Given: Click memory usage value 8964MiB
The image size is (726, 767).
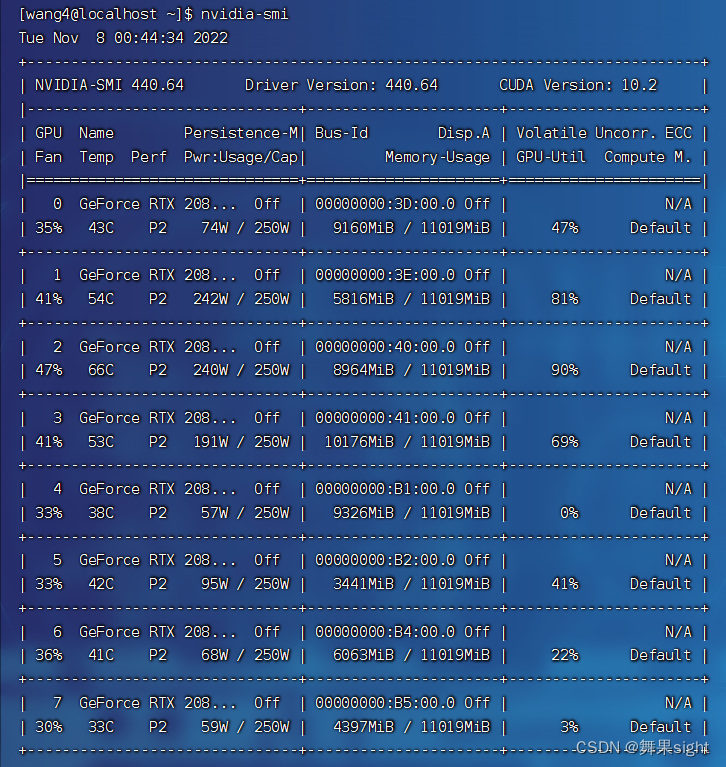Looking at the screenshot, I should point(363,370).
